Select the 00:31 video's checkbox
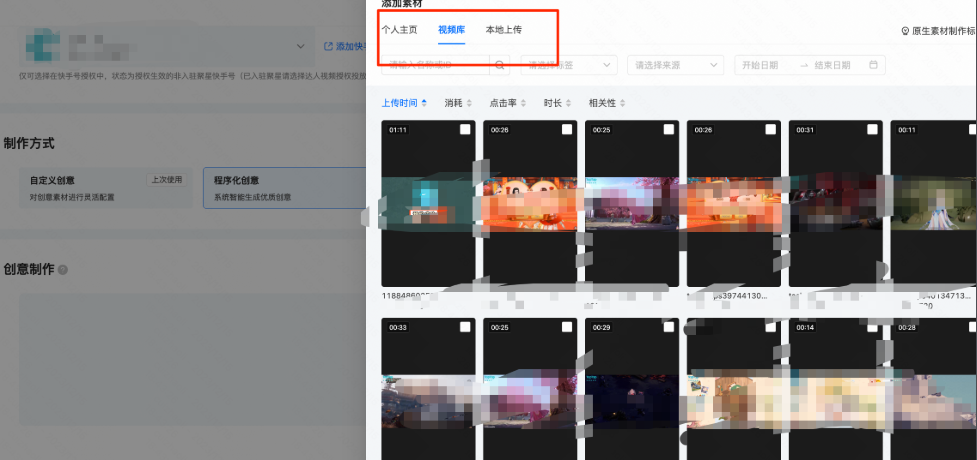 coord(872,130)
